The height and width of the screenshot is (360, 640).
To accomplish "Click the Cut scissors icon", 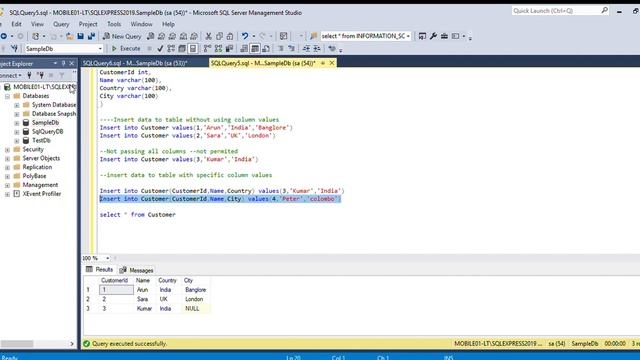I will click(208, 36).
